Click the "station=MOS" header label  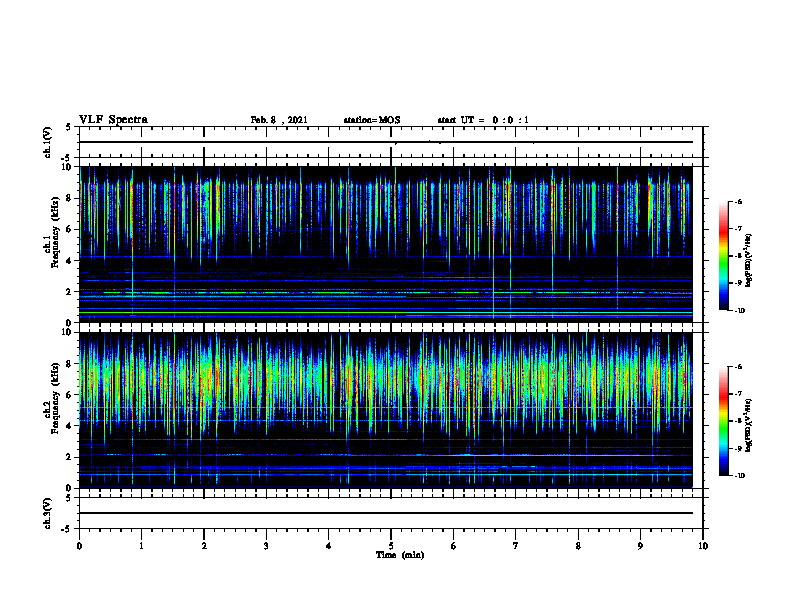(x=372, y=120)
